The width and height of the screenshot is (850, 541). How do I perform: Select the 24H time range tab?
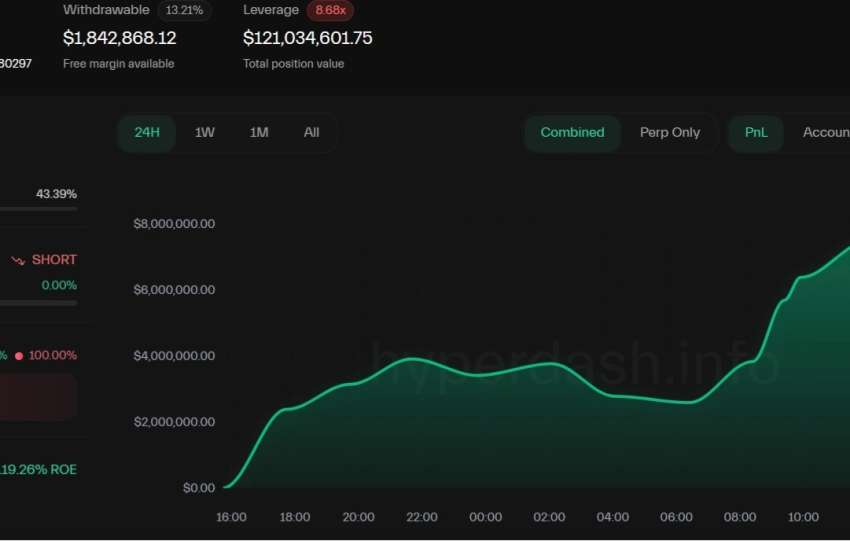pos(147,132)
